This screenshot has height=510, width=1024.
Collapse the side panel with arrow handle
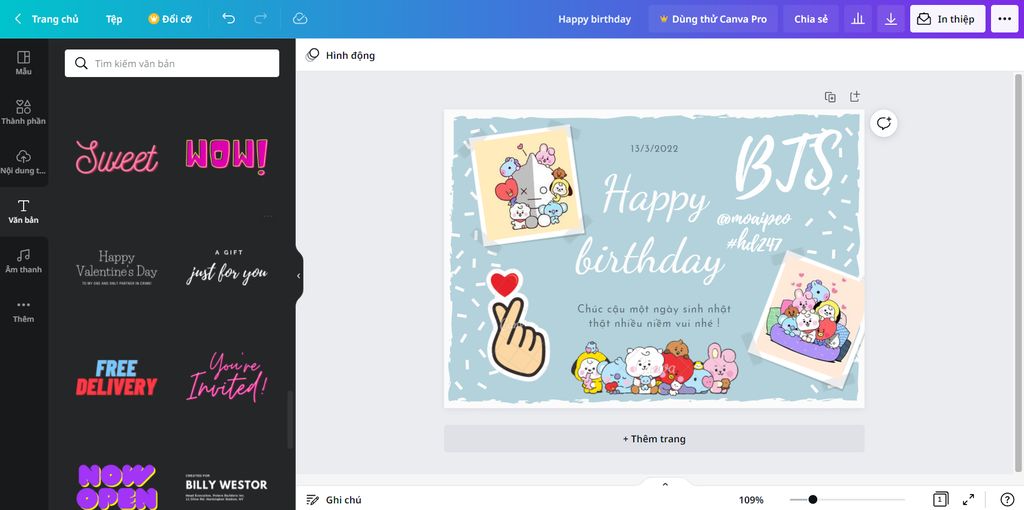(298, 276)
